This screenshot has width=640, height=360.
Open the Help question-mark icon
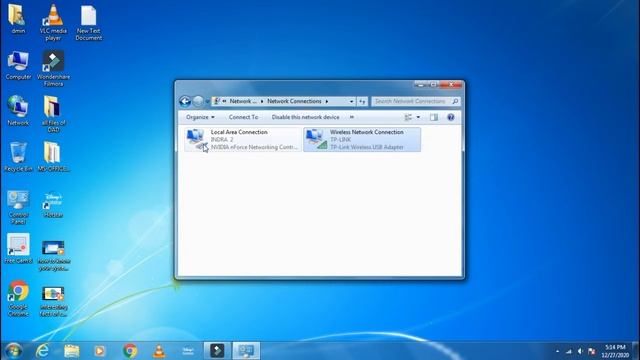(451, 117)
